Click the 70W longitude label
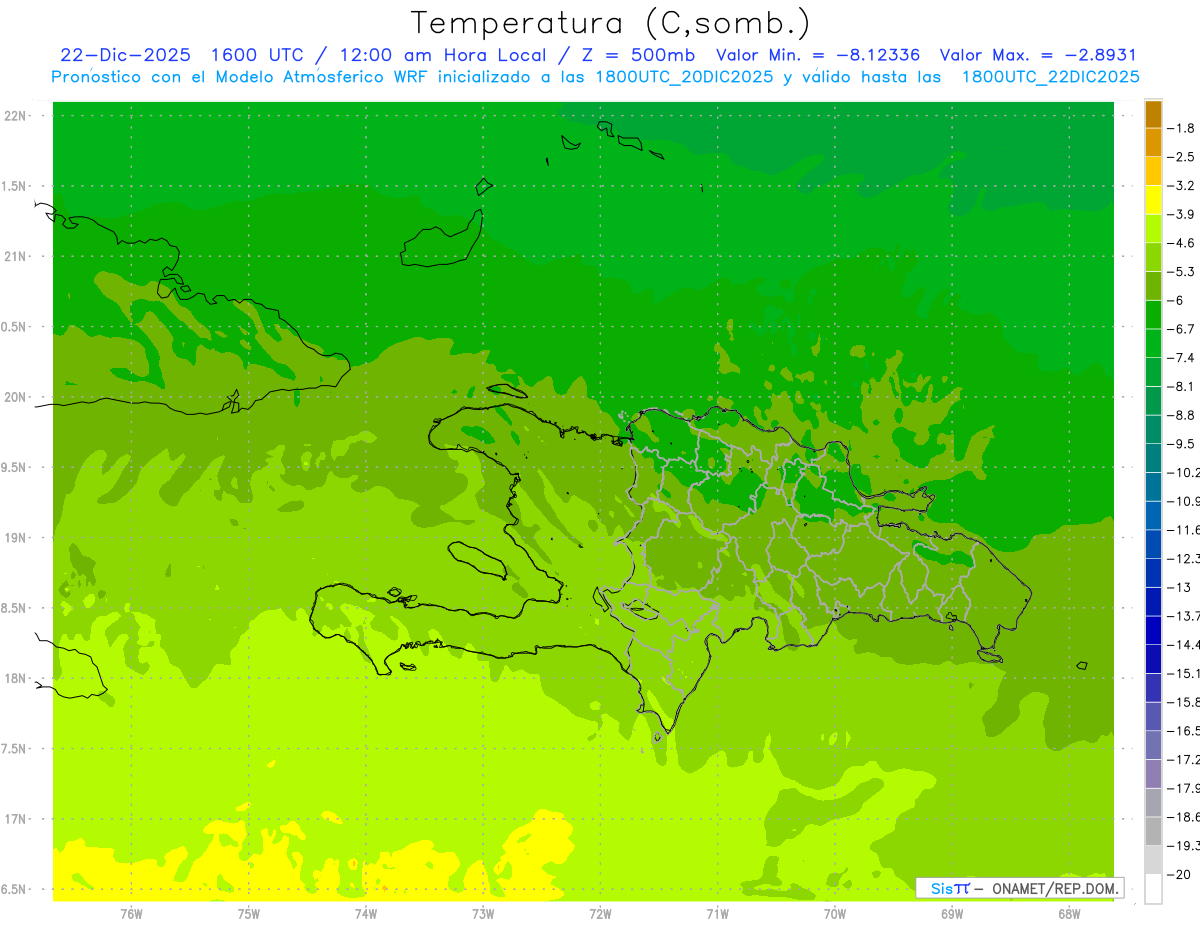The image size is (1200, 927). click(834, 913)
